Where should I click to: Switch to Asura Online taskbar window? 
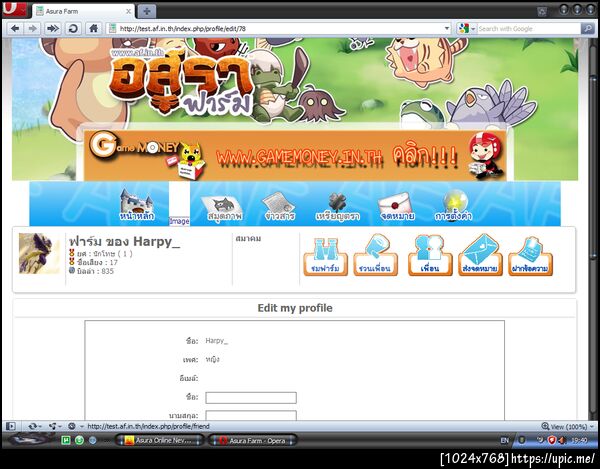pos(160,440)
